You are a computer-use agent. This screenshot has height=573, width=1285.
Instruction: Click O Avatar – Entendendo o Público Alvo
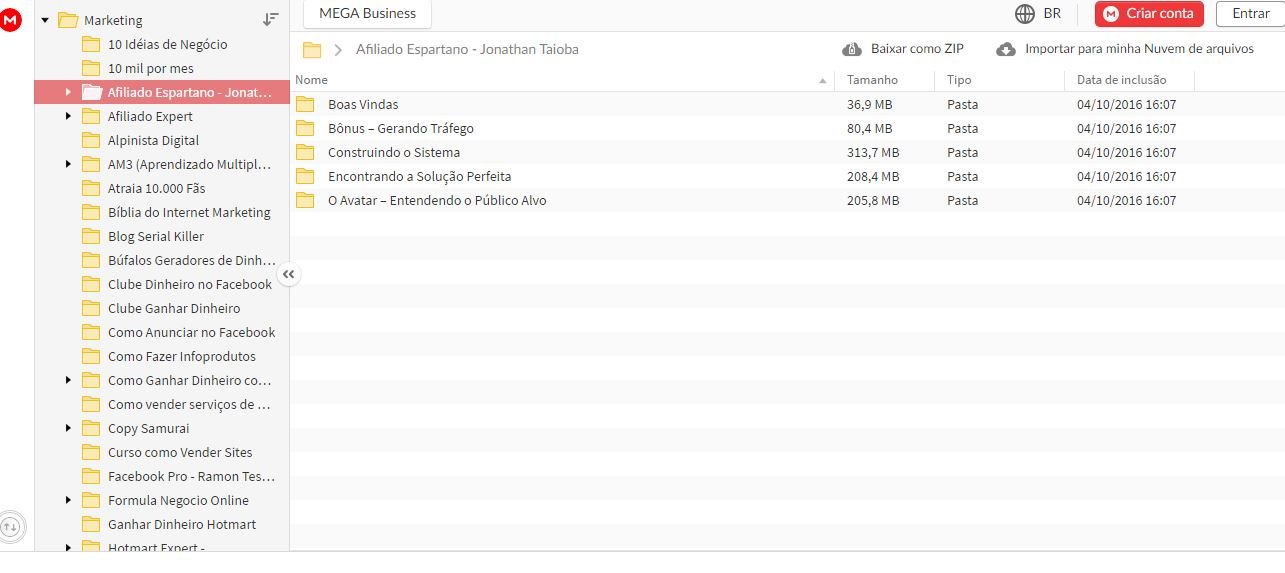437,200
